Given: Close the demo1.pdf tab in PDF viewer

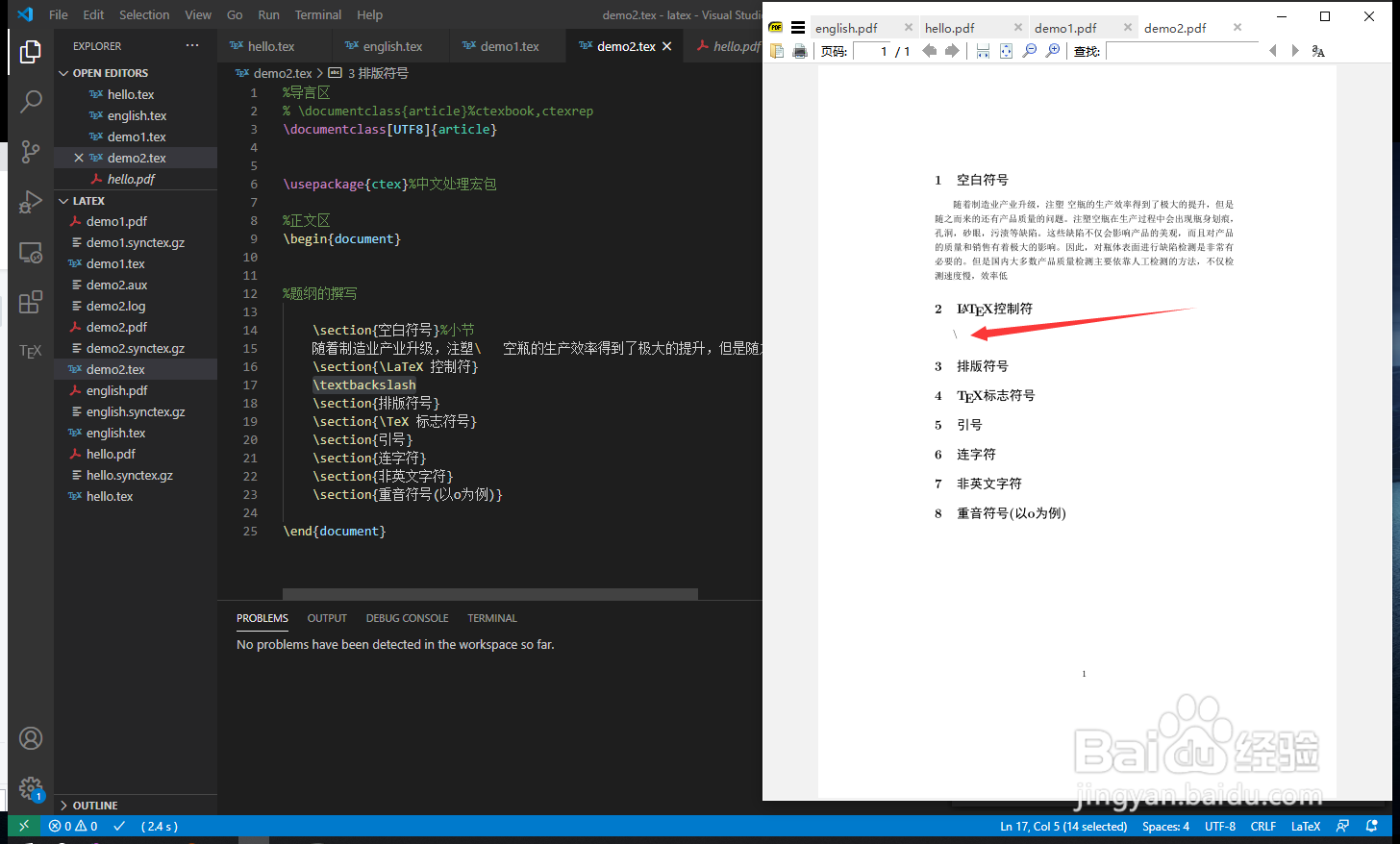Looking at the screenshot, I should point(1128,27).
